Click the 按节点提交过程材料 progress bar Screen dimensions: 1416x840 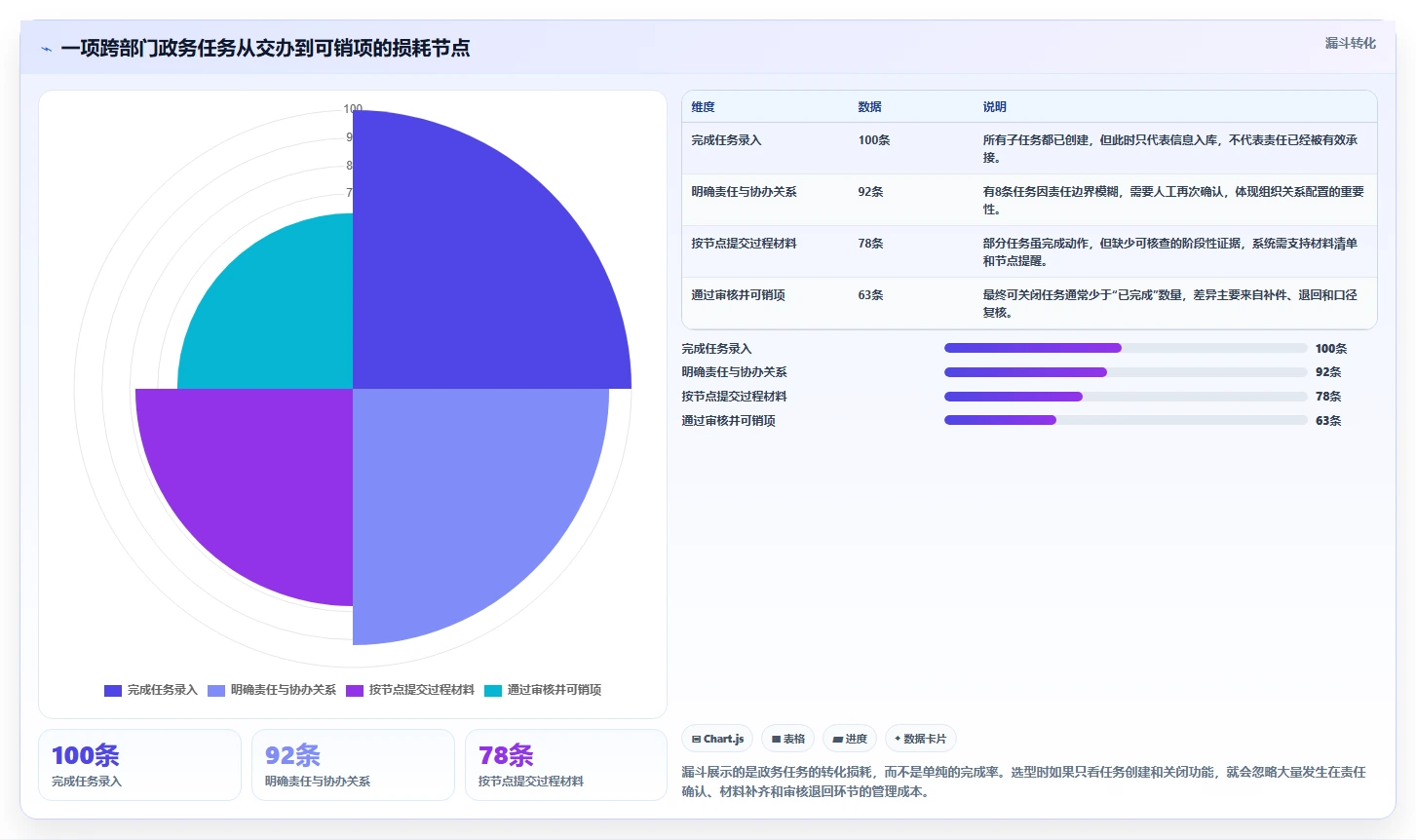click(x=1126, y=397)
